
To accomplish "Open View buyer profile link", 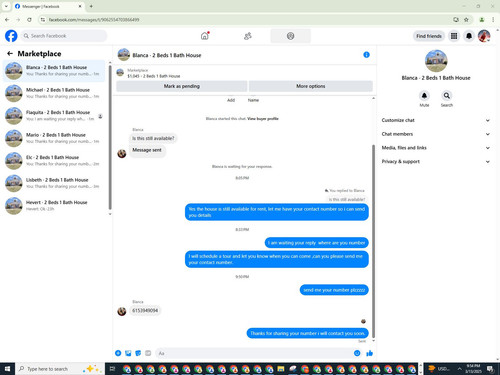I will point(263,119).
